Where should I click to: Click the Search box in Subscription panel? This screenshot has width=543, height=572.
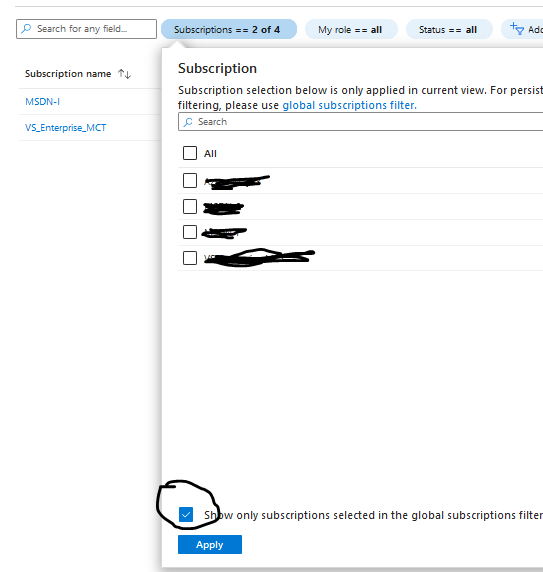[x=360, y=122]
